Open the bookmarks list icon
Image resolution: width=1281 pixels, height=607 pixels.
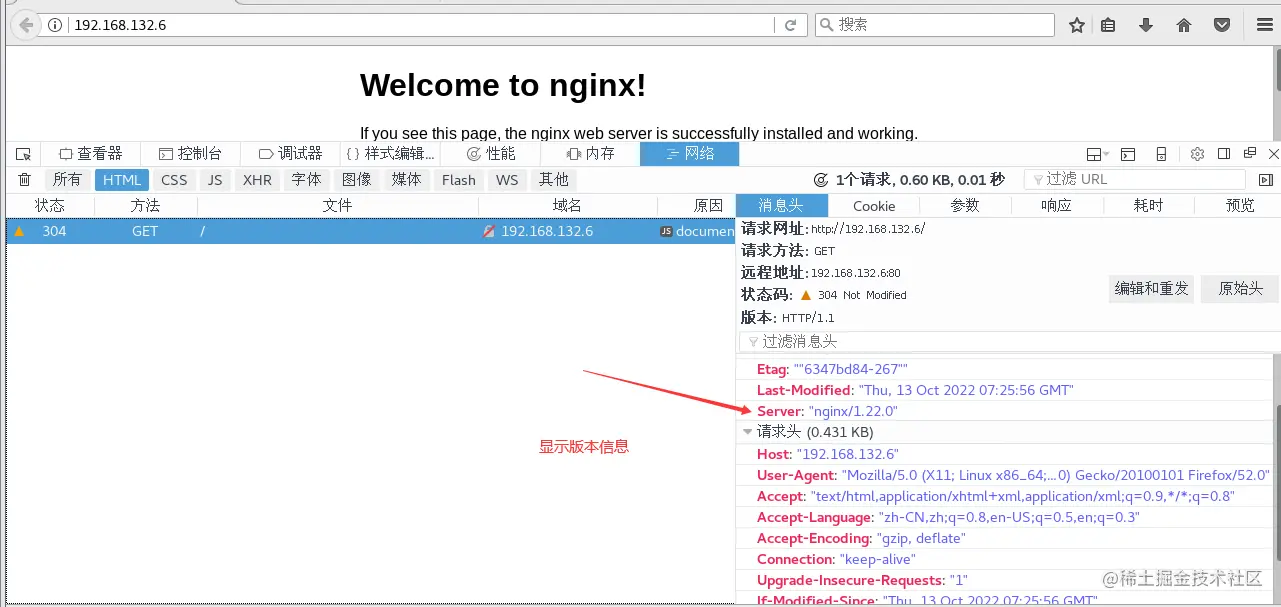[x=1108, y=25]
